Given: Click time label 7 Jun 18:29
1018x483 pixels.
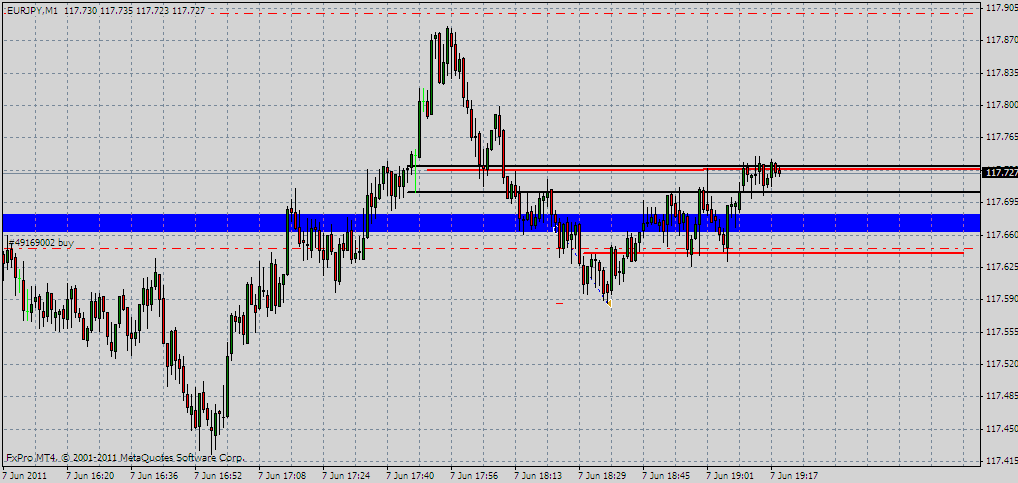Looking at the screenshot, I should tap(603, 476).
